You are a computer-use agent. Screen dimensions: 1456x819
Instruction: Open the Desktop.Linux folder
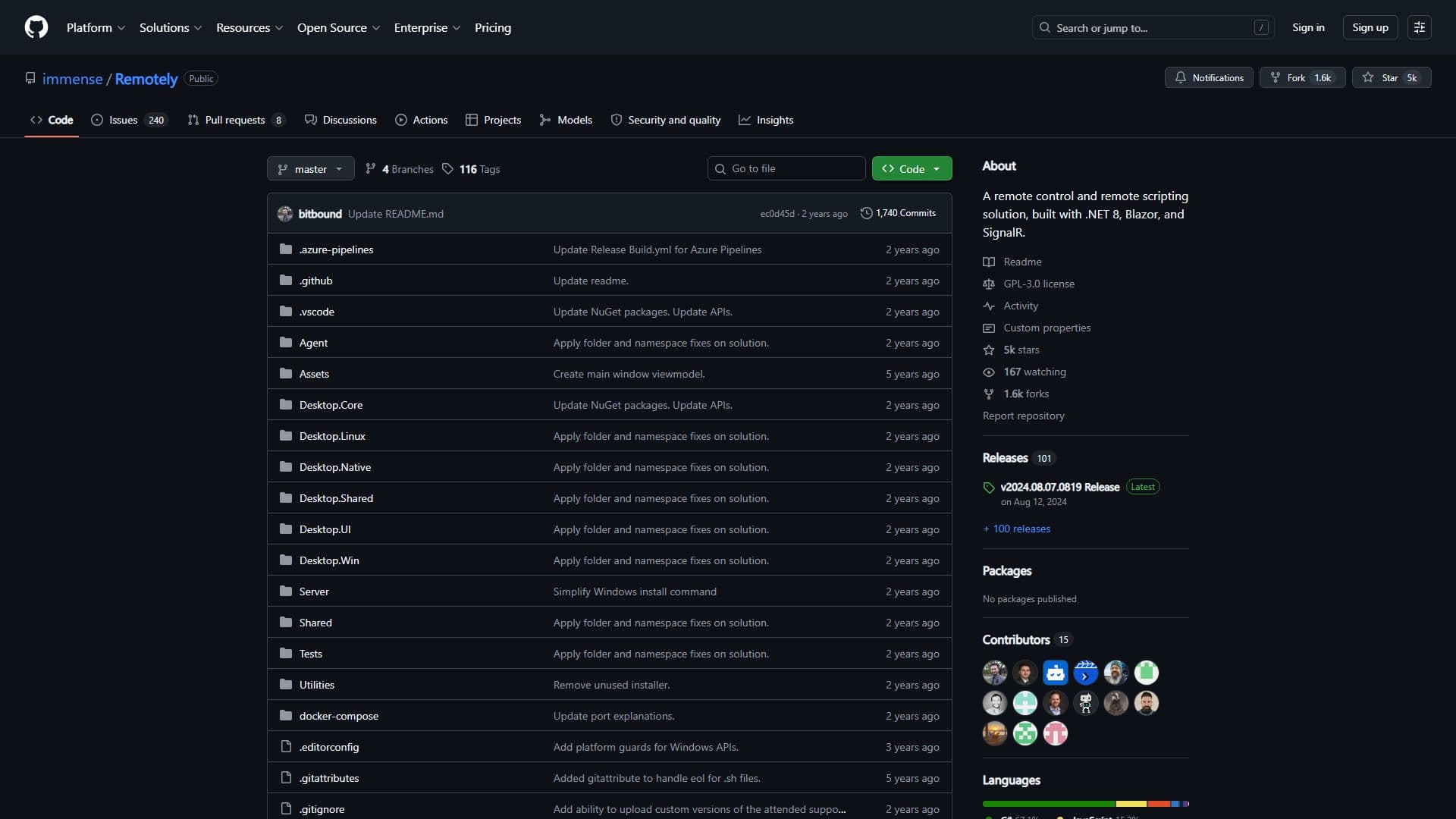(332, 436)
